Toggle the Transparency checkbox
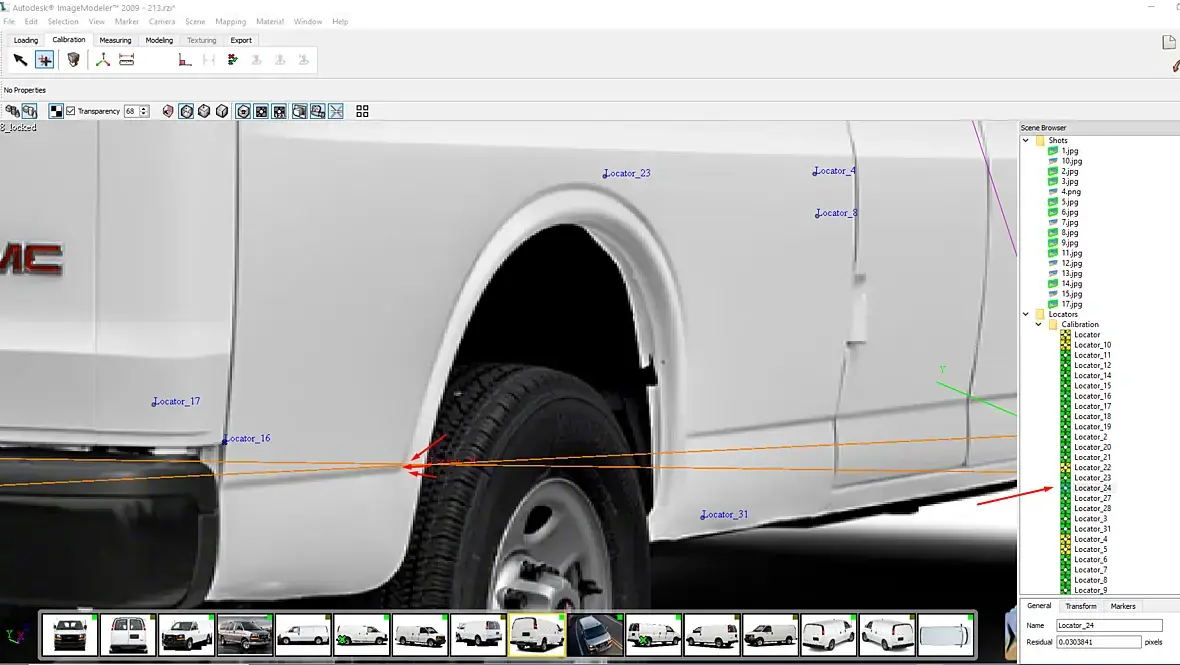This screenshot has height=665, width=1180. pos(70,111)
